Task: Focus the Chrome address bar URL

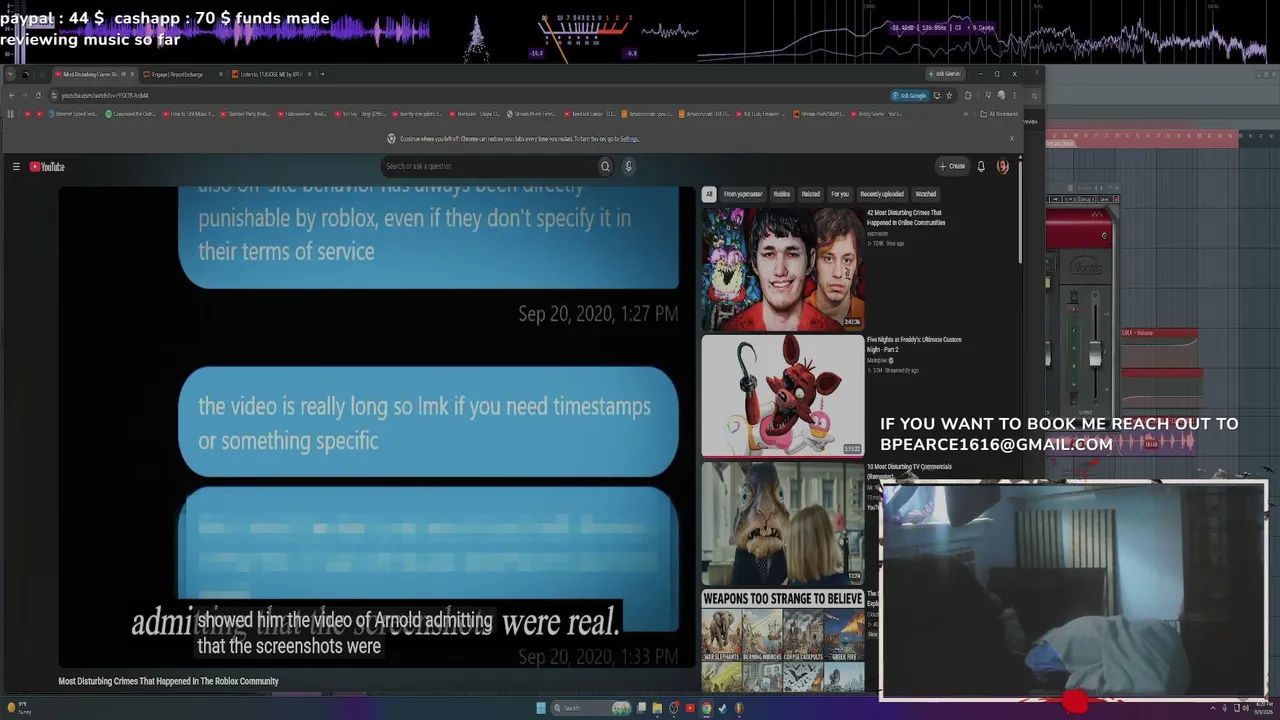Action: (105, 95)
